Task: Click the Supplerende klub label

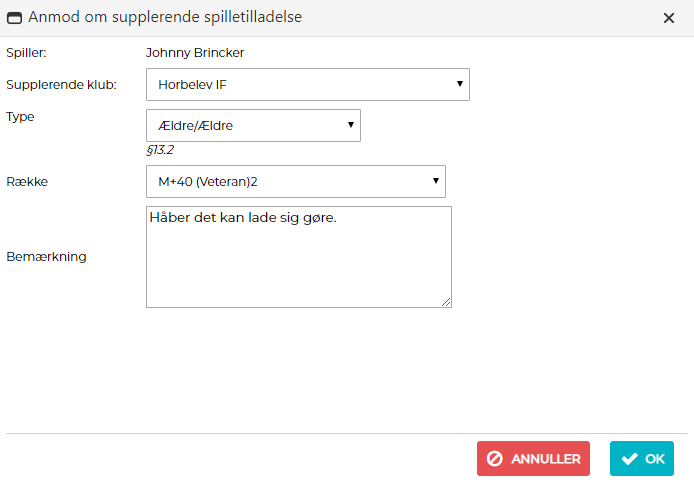Action: click(62, 84)
